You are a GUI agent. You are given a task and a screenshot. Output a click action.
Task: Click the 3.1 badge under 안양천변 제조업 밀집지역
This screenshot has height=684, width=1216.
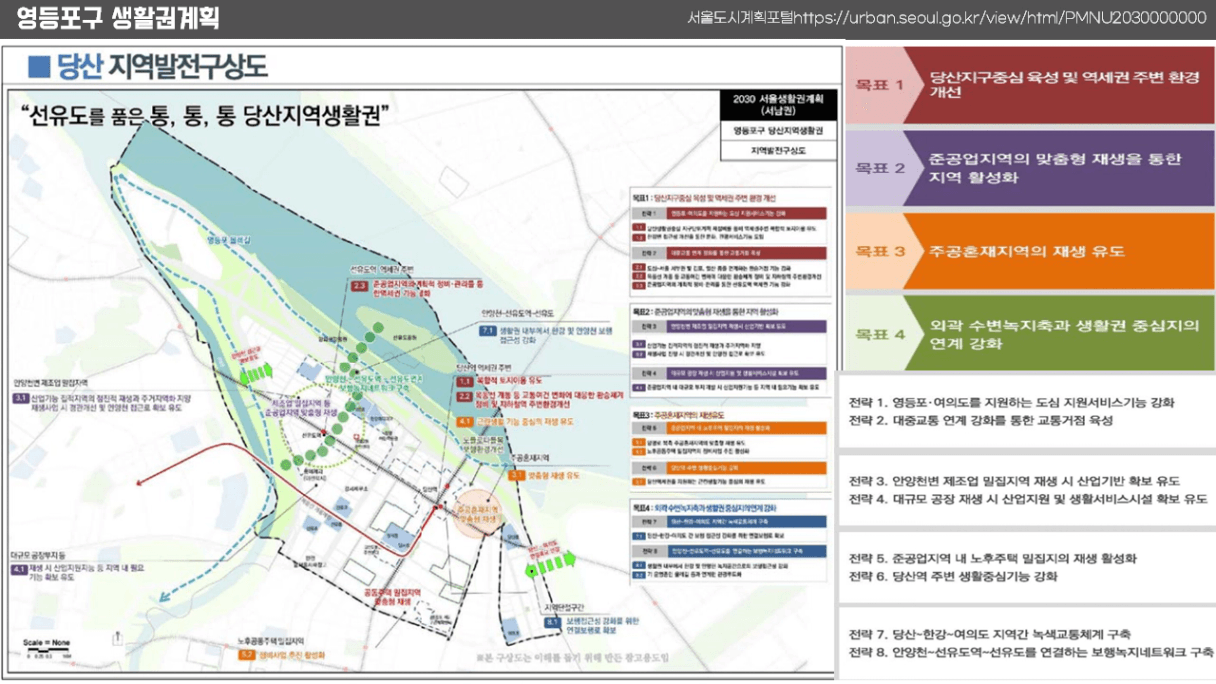[x=21, y=398]
